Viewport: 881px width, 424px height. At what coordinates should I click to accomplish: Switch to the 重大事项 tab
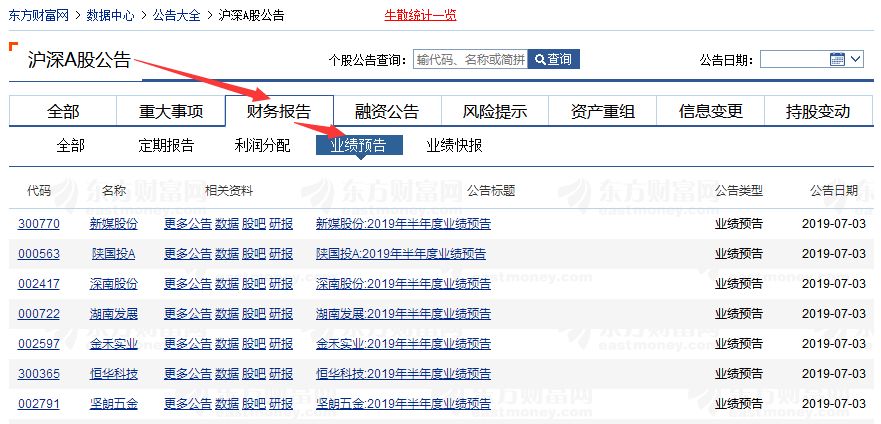[171, 111]
